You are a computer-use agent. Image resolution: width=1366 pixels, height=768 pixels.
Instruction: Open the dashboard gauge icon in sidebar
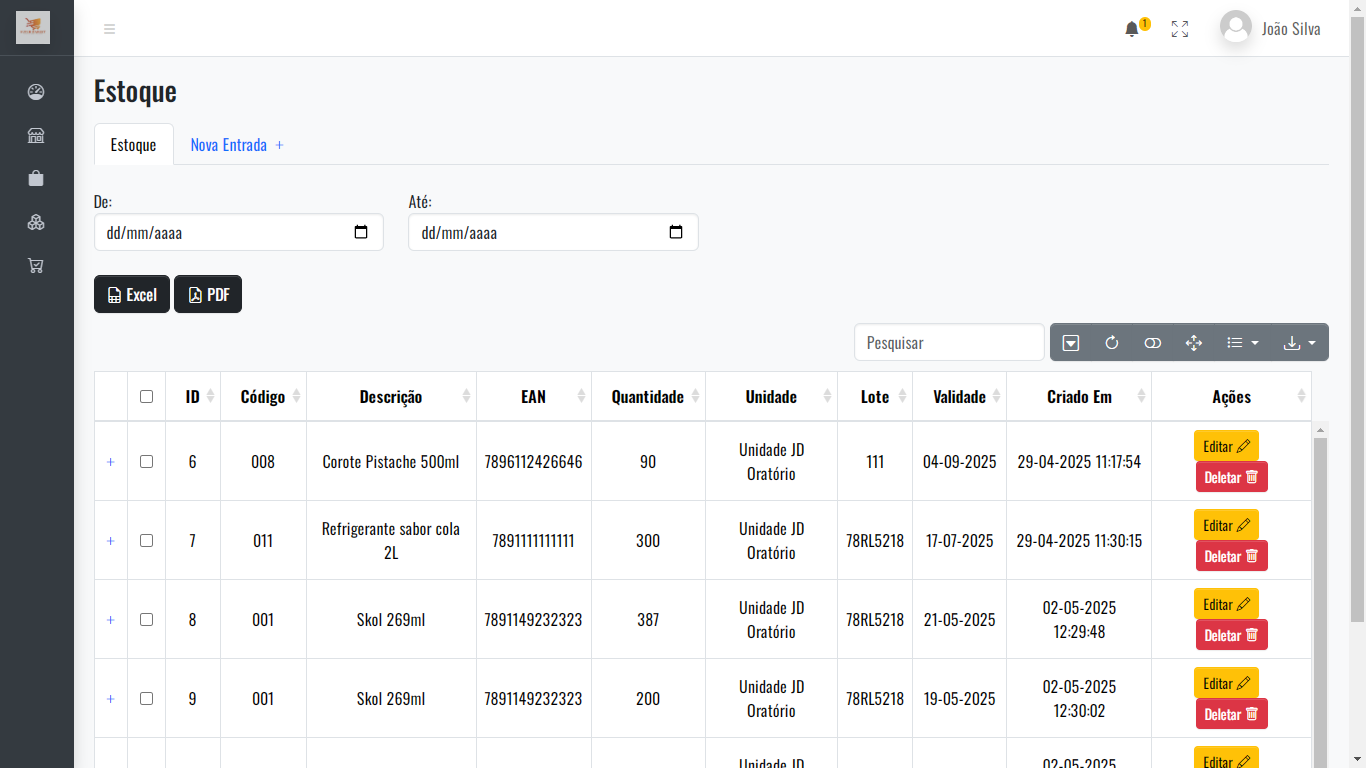(x=36, y=92)
